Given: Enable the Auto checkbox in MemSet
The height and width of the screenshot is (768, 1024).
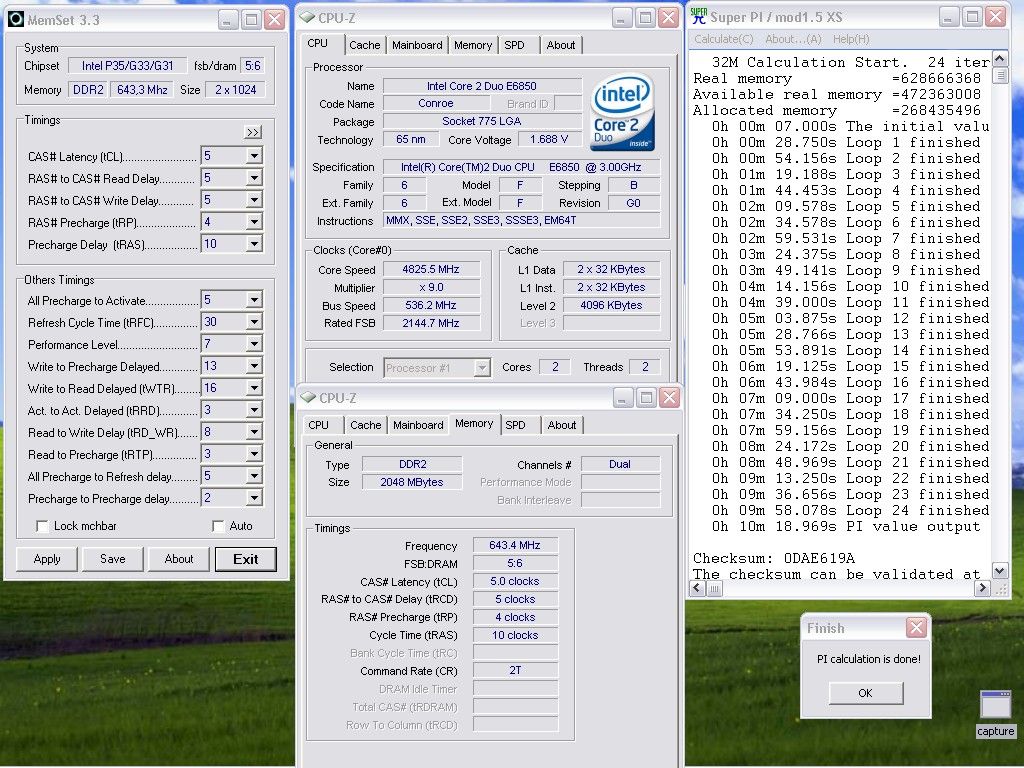Looking at the screenshot, I should 218,526.
